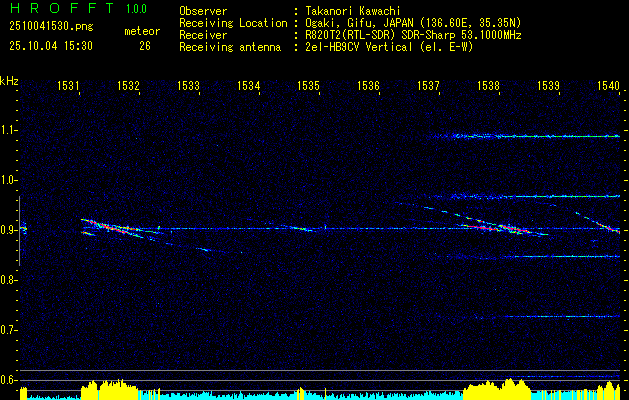The width and height of the screenshot is (629, 400).
Task: Click the 0.8 kHz axis label
Action: tap(8, 280)
